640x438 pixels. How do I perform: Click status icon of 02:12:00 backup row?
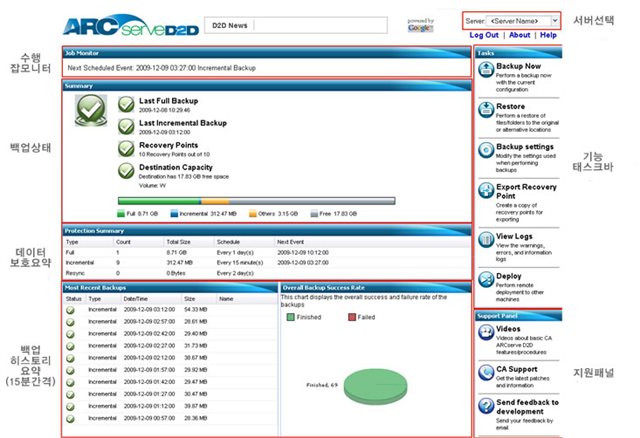pos(70,358)
